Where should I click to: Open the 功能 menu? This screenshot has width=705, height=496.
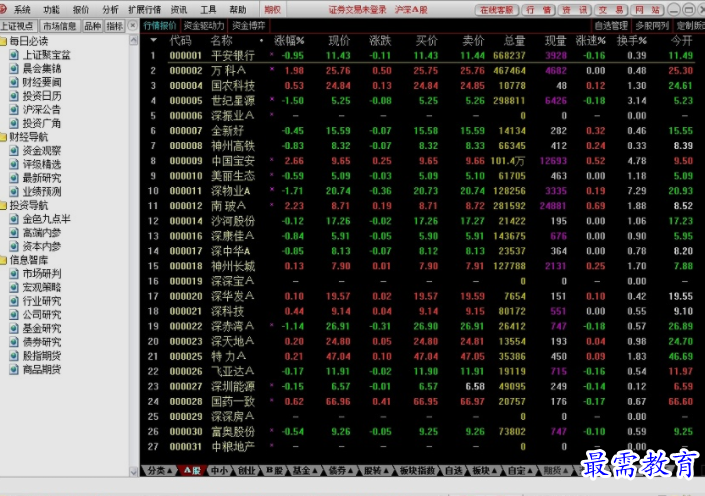point(52,9)
